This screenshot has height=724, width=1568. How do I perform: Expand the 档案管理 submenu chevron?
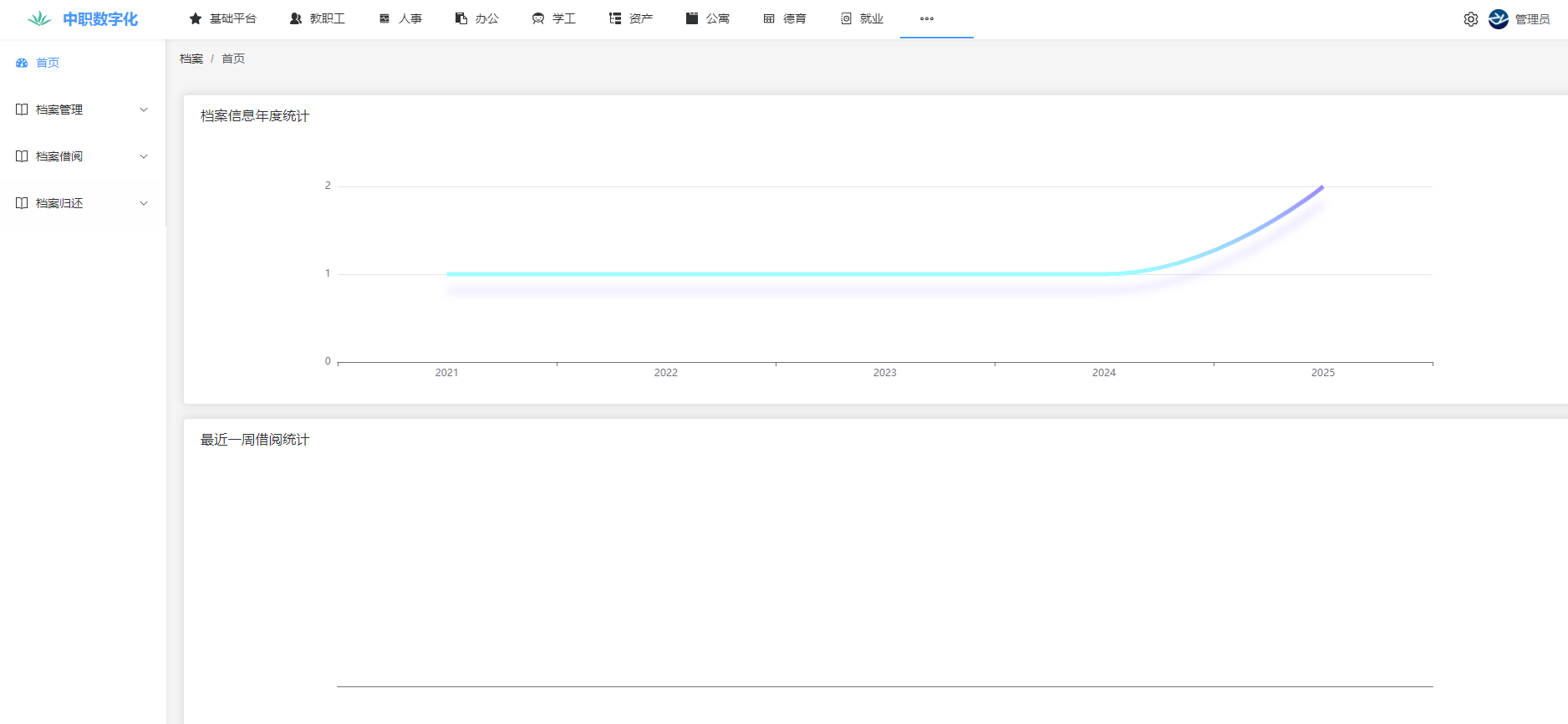pos(144,110)
